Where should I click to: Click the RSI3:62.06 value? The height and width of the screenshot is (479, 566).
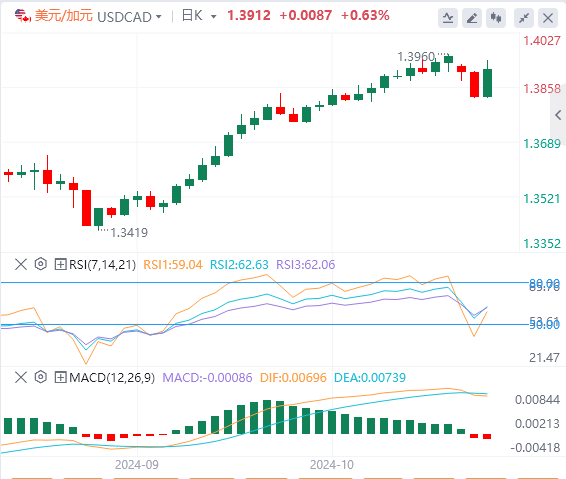[x=306, y=265]
